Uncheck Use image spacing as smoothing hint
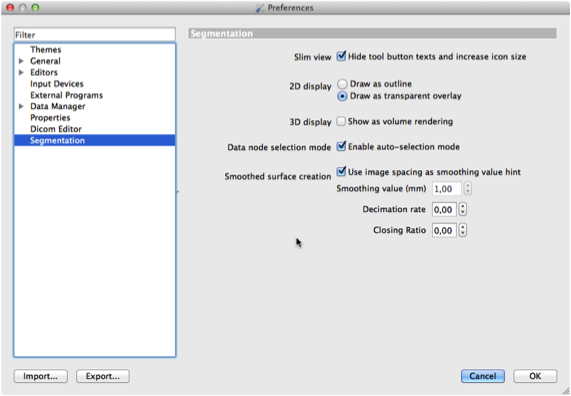 [341, 172]
